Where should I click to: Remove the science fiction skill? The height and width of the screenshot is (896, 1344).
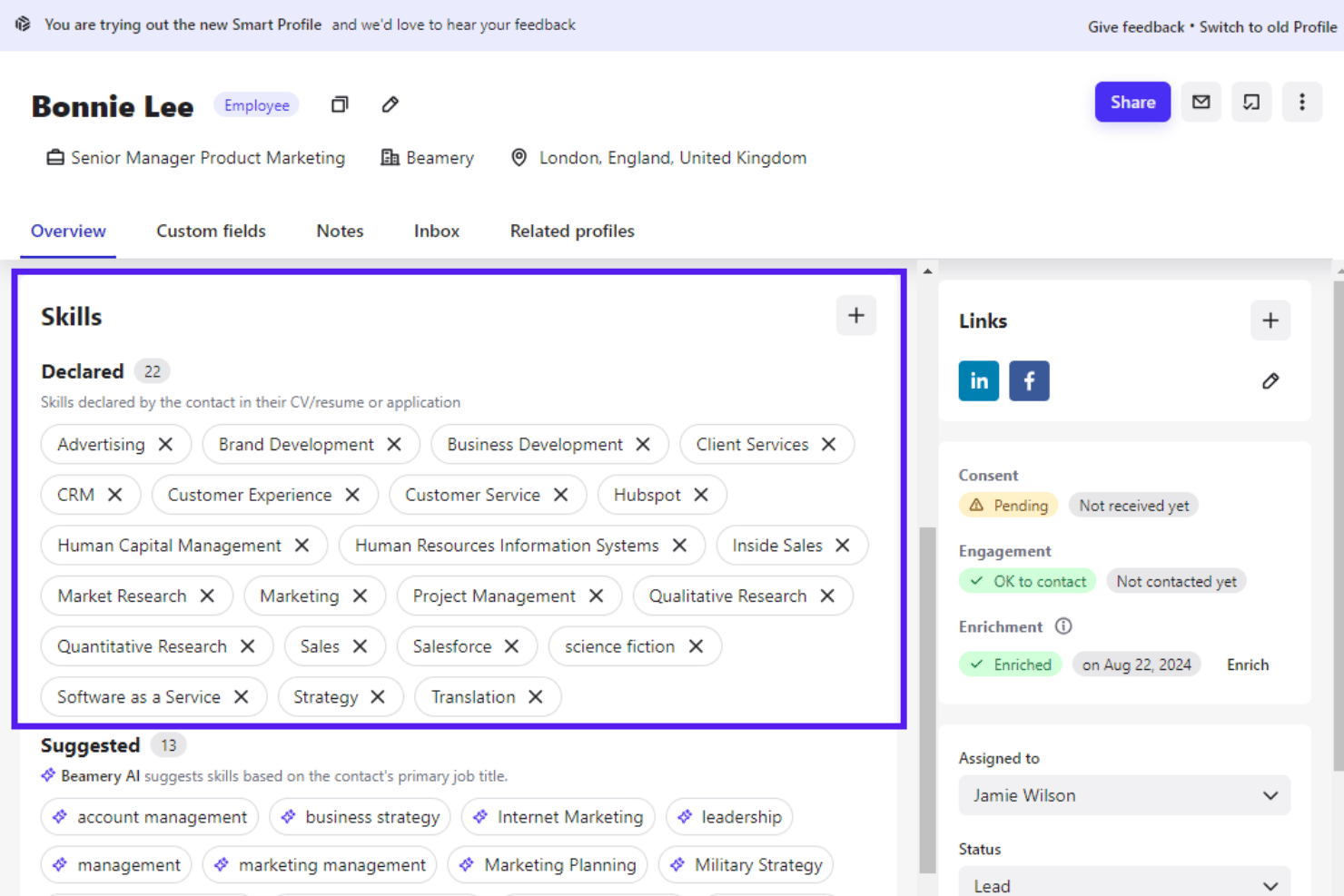click(x=696, y=645)
